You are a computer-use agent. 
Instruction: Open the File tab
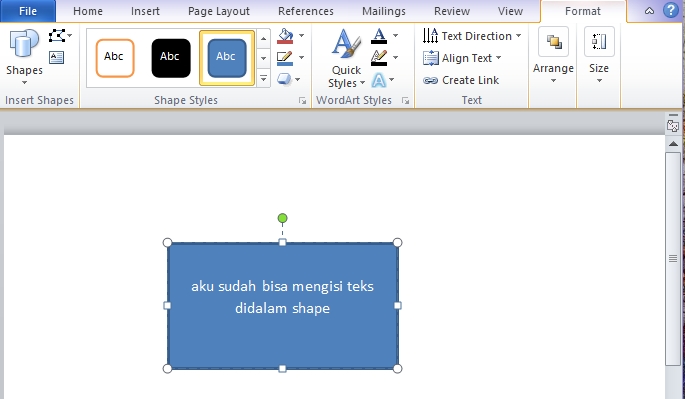(28, 11)
